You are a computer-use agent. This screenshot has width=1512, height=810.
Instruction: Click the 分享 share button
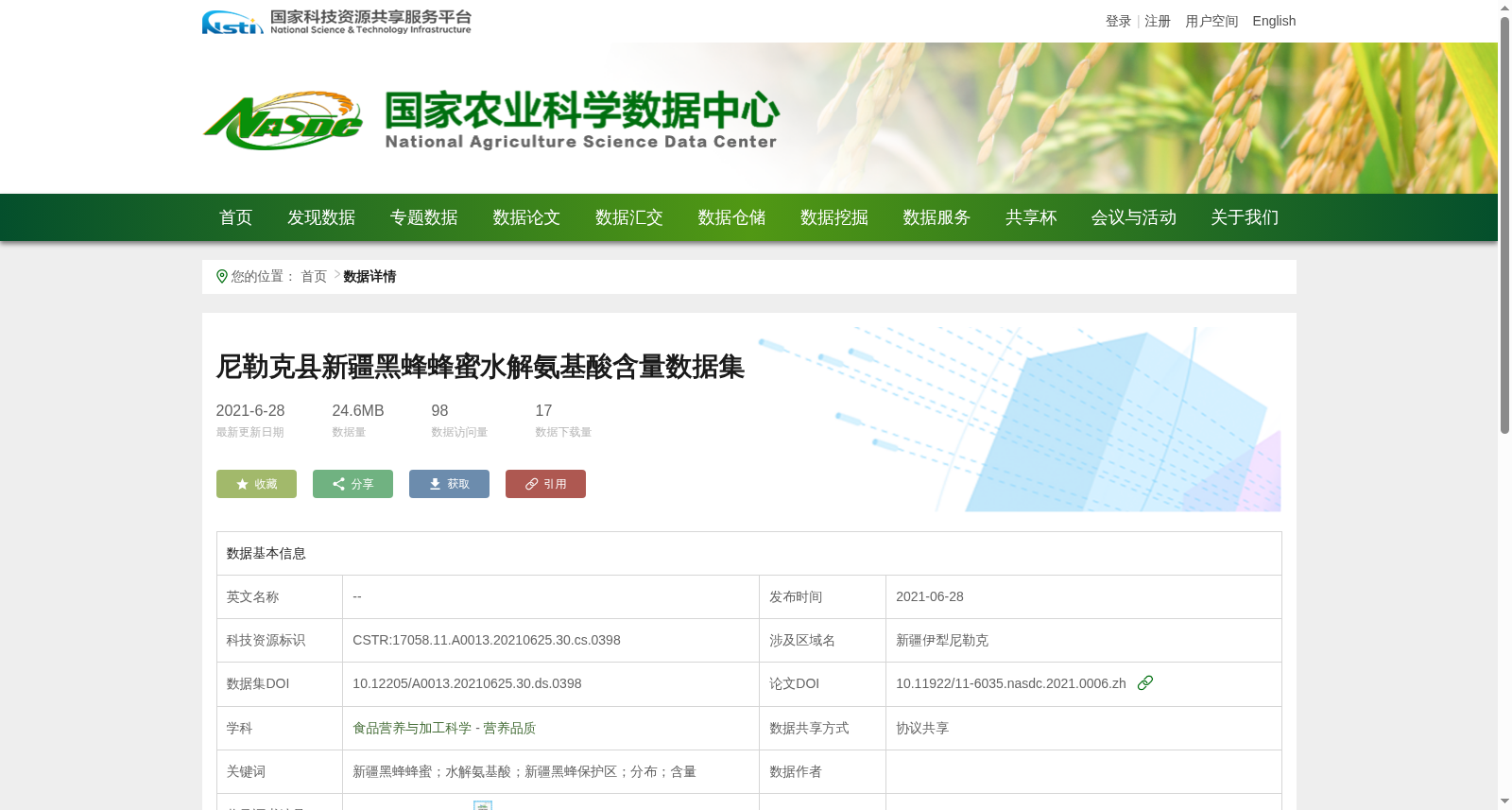coord(352,484)
